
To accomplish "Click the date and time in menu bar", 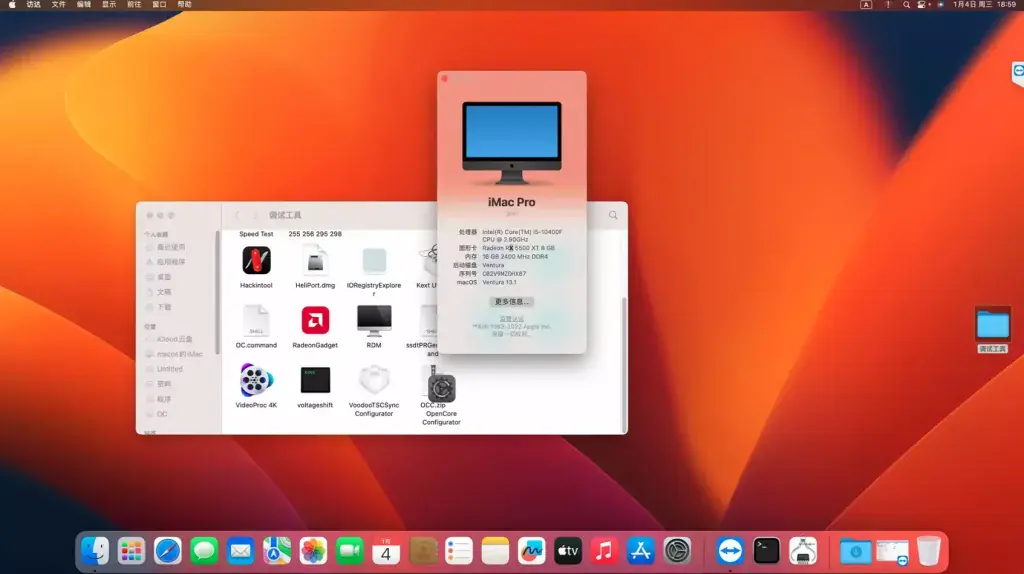I will pyautogui.click(x=984, y=5).
